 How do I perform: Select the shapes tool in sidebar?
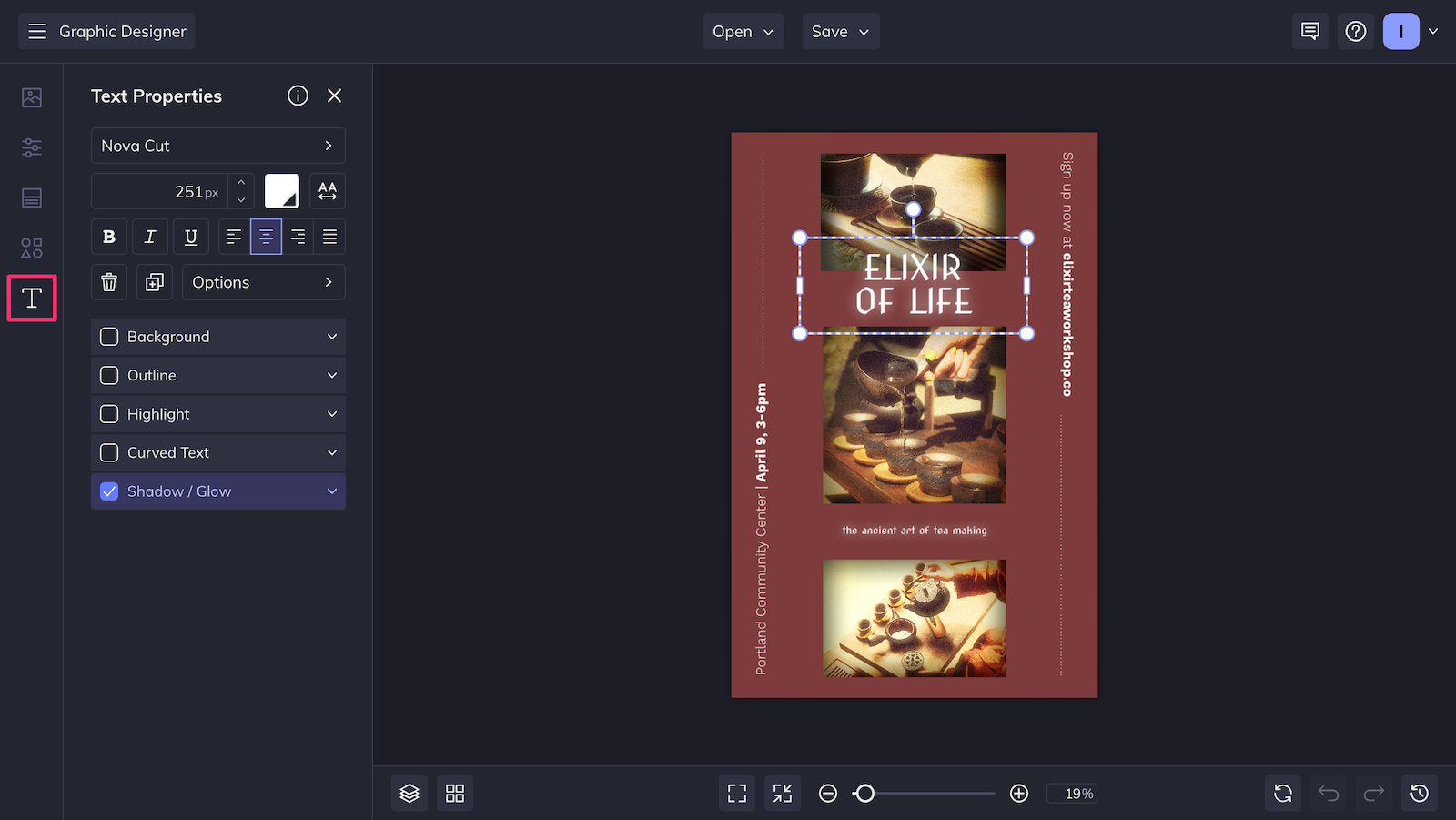click(31, 247)
